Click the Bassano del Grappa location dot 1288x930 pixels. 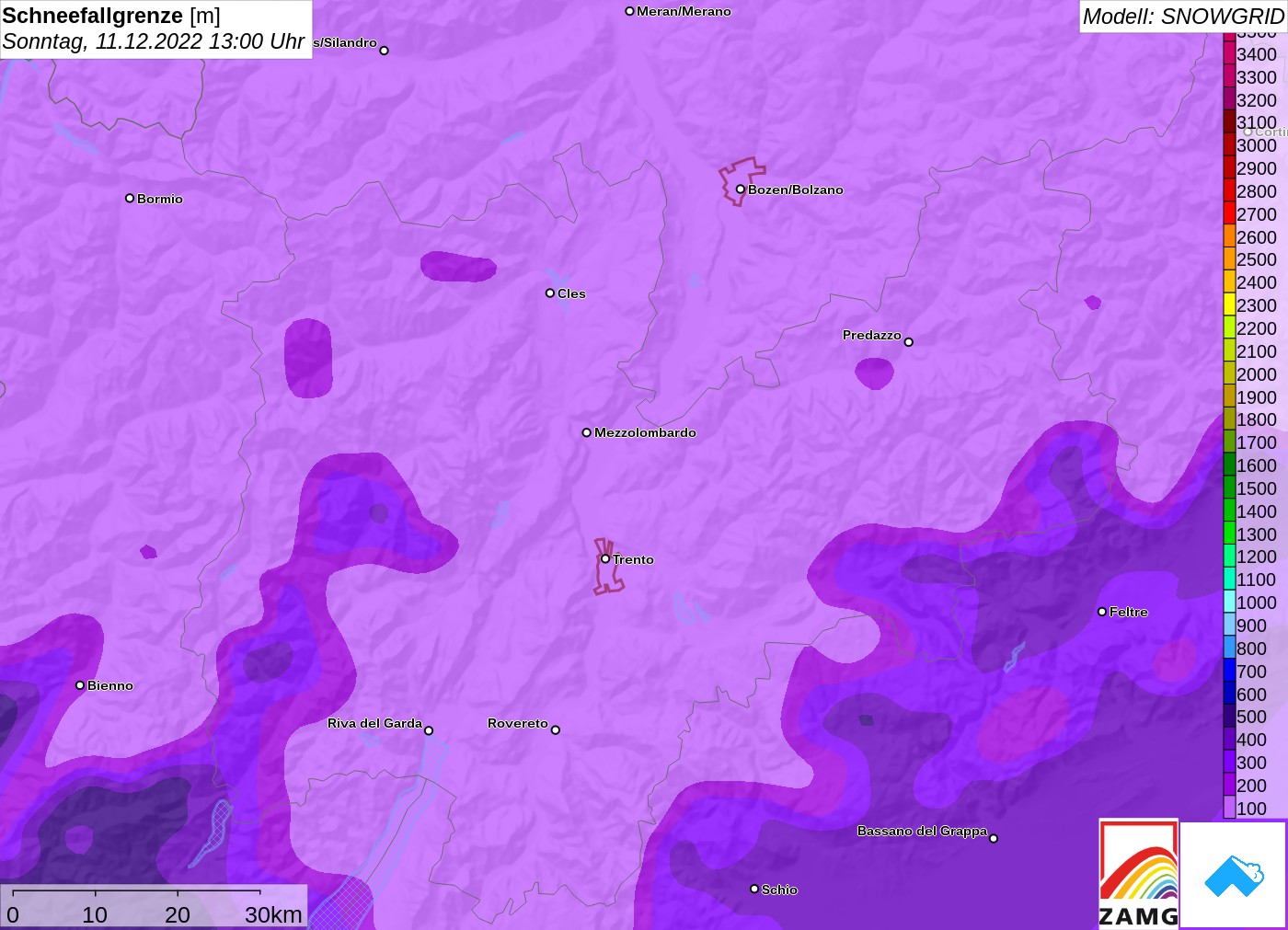pyautogui.click(x=994, y=838)
